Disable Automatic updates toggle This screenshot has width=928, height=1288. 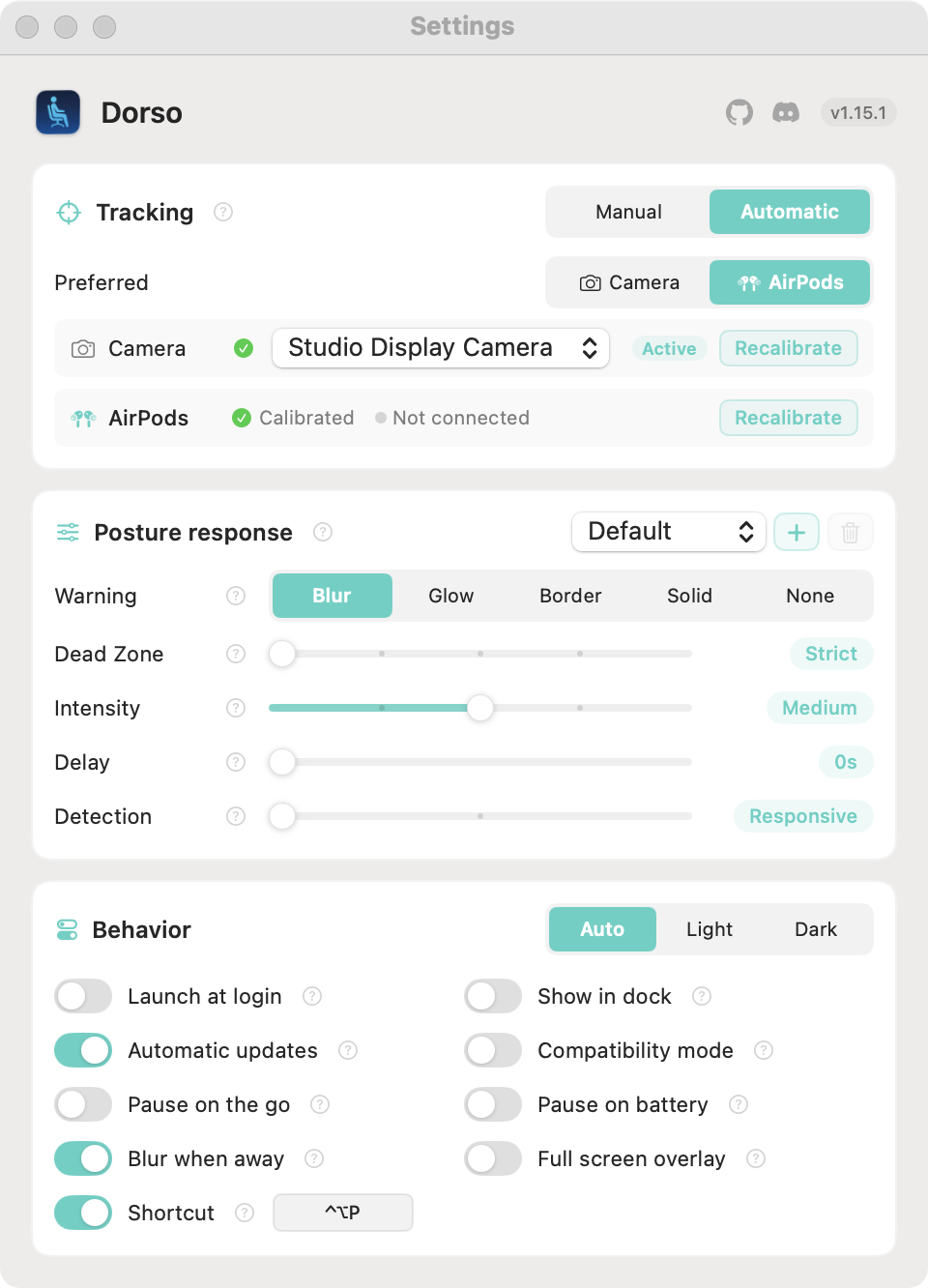click(83, 1050)
